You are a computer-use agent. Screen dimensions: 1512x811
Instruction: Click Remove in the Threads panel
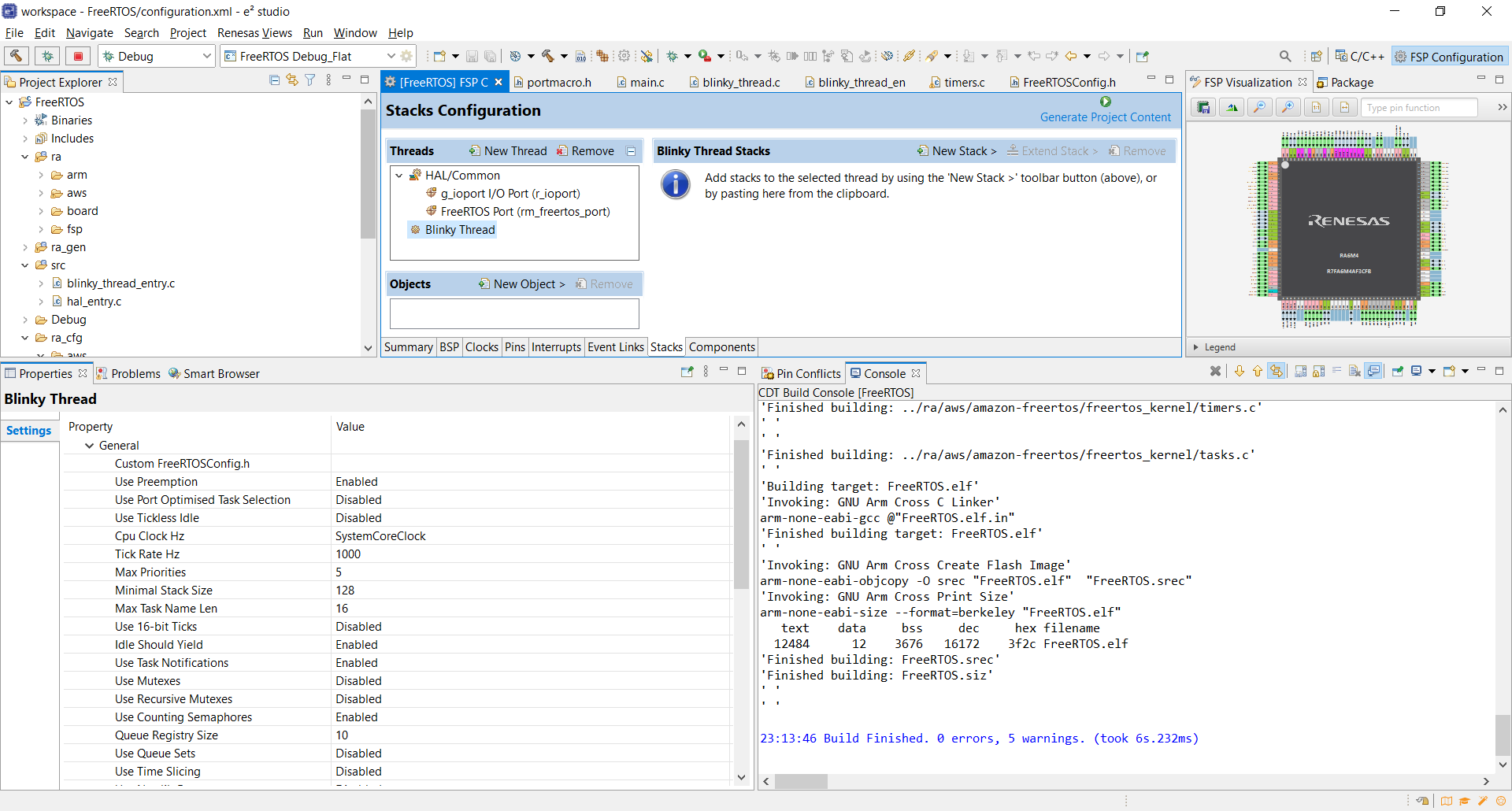585,151
